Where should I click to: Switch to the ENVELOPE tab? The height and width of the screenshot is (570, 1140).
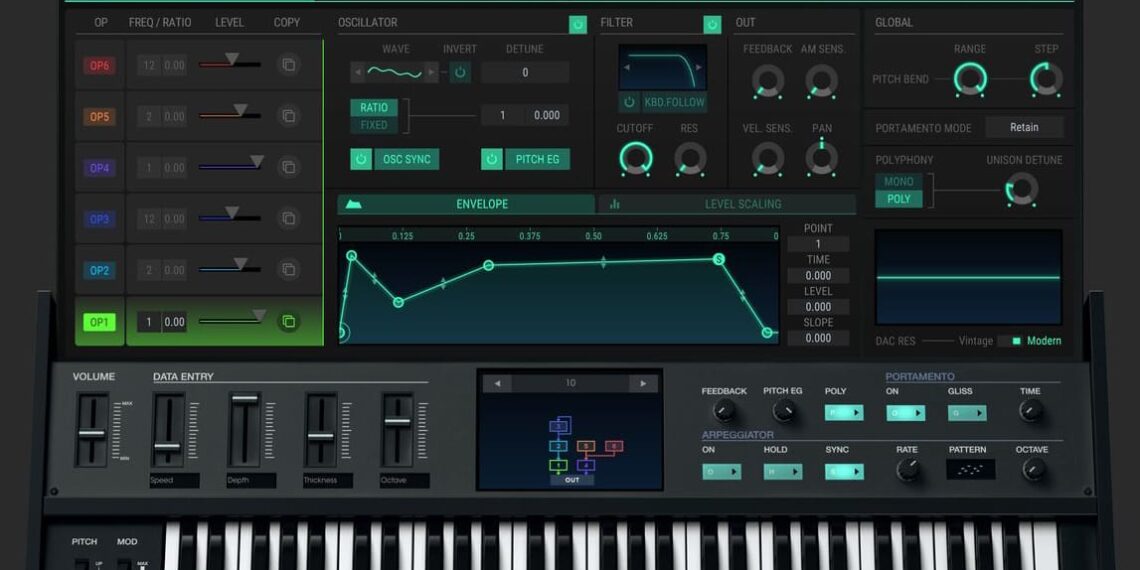[x=466, y=204]
